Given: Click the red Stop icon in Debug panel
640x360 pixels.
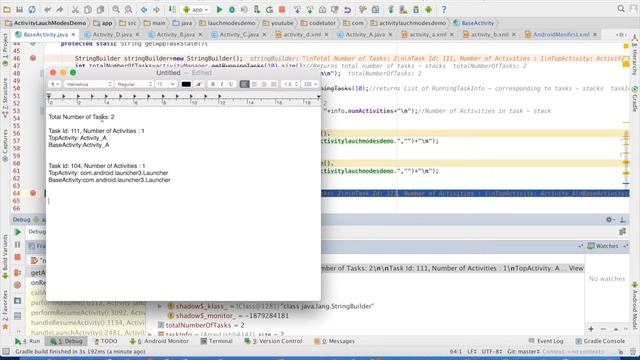Looking at the screenshot, I should point(18,257).
